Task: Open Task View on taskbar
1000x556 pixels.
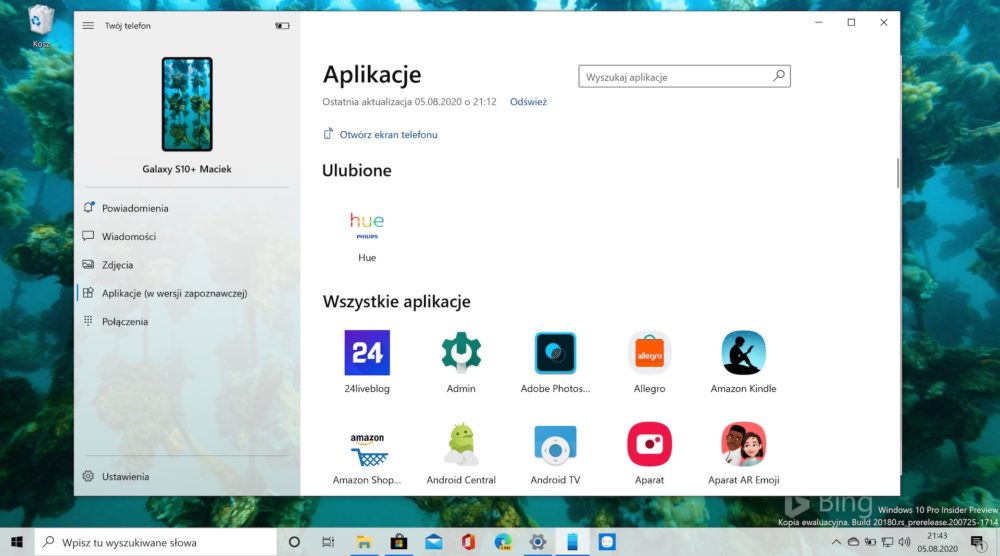Action: point(328,542)
